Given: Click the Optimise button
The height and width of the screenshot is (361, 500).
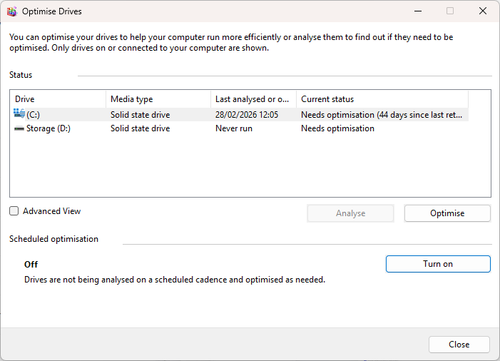Looking at the screenshot, I should pos(447,213).
